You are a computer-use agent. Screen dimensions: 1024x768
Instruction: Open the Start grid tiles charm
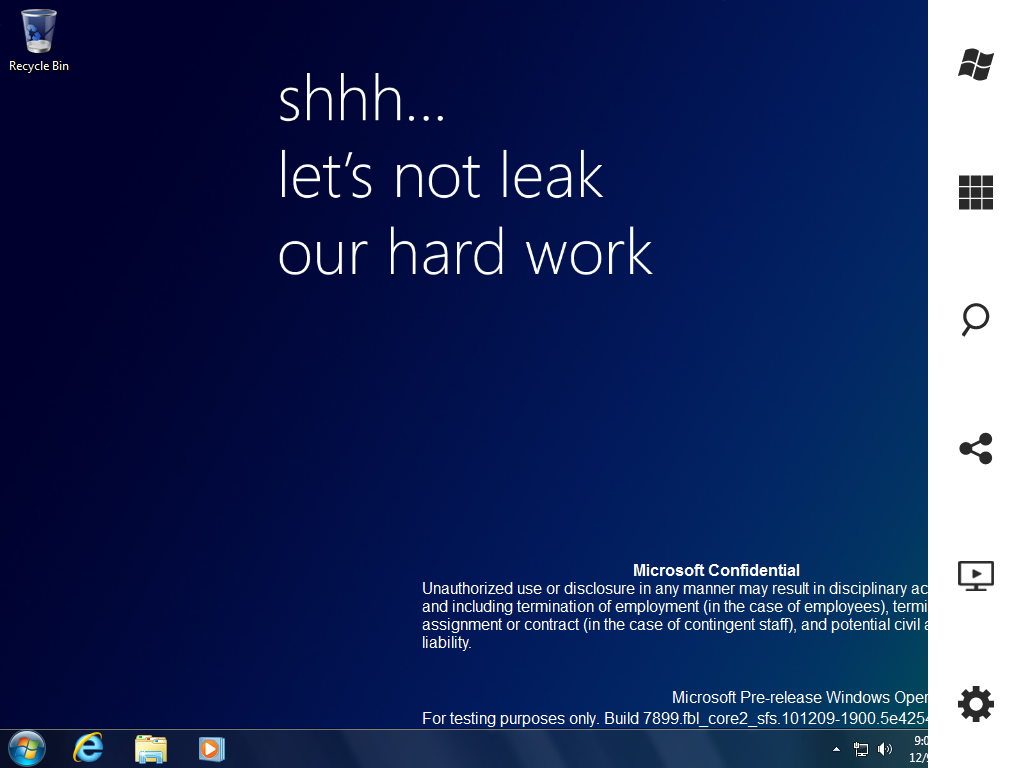tap(976, 193)
